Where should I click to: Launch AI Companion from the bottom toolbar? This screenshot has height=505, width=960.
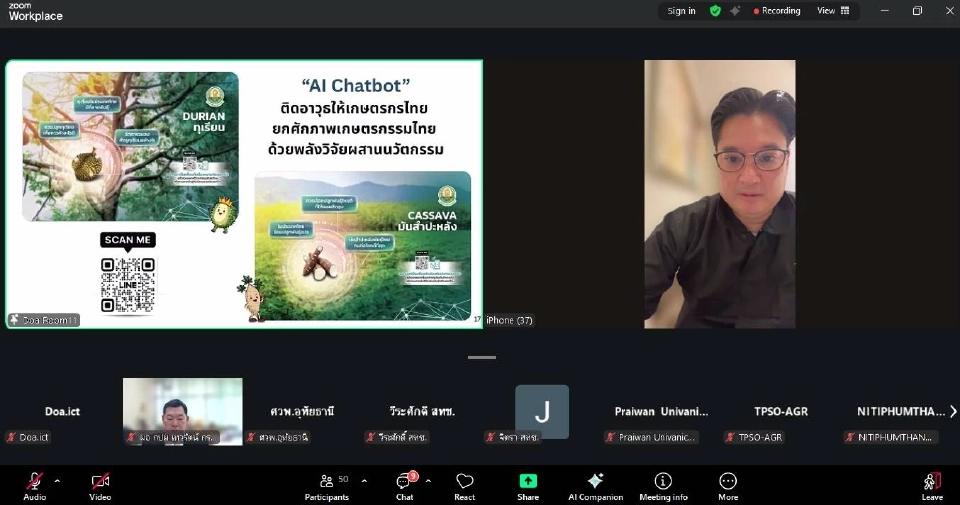pyautogui.click(x=595, y=482)
